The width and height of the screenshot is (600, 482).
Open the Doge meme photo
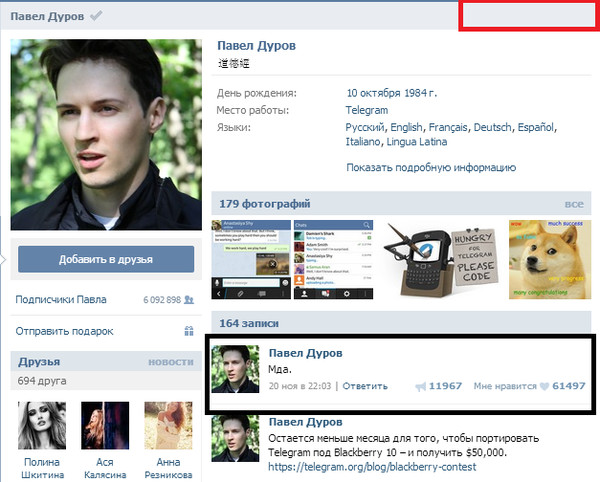click(550, 259)
